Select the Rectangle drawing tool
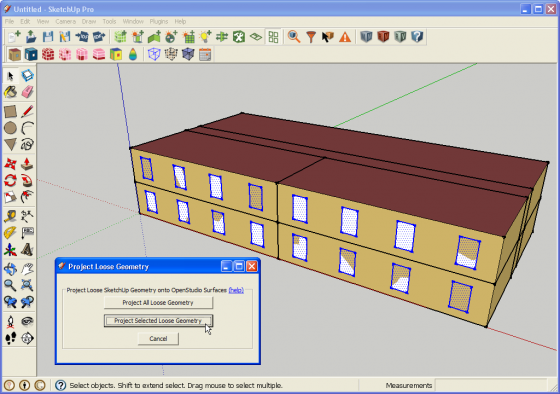The image size is (560, 394). [x=10, y=111]
